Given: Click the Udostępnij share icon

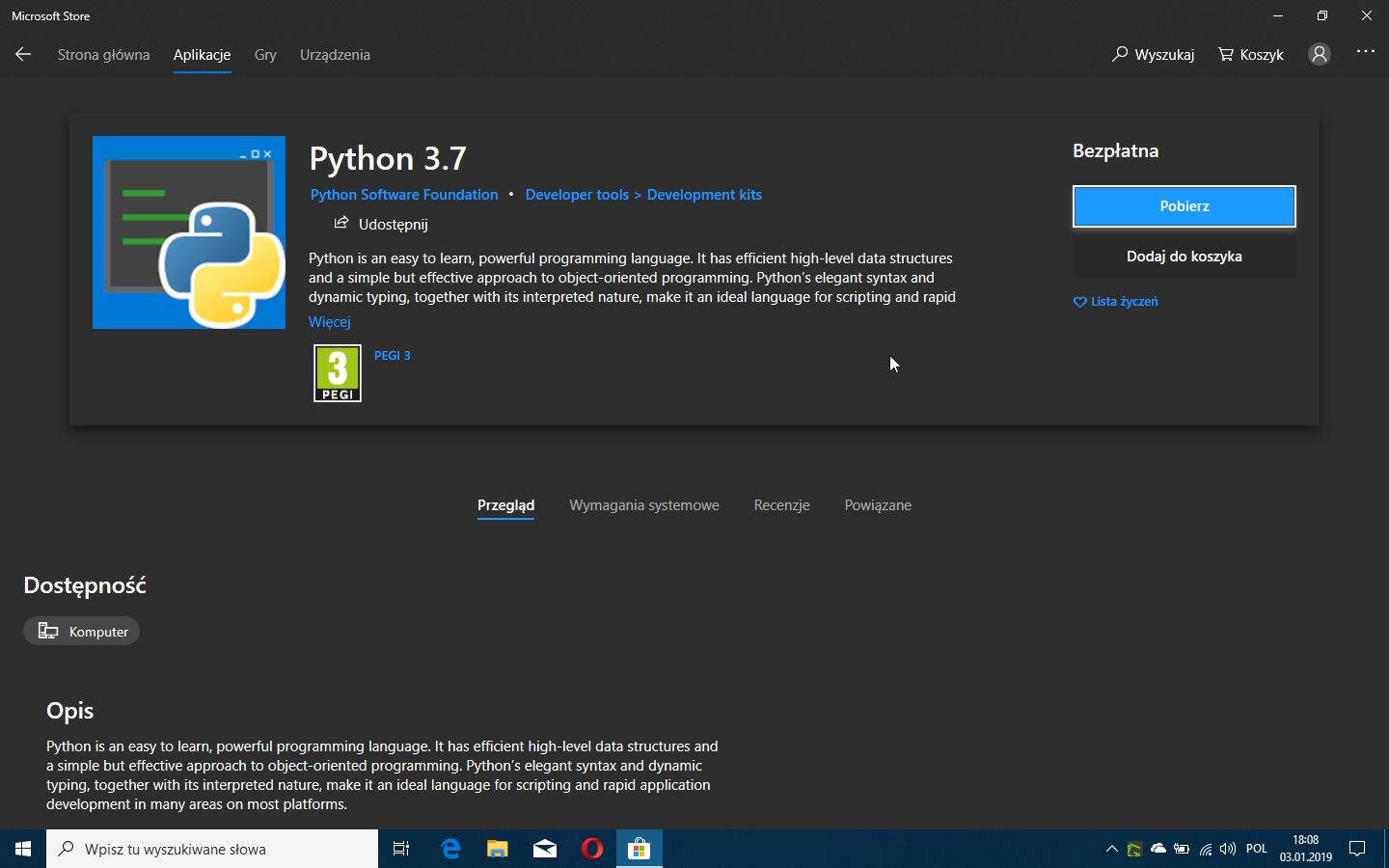Looking at the screenshot, I should coord(340,224).
